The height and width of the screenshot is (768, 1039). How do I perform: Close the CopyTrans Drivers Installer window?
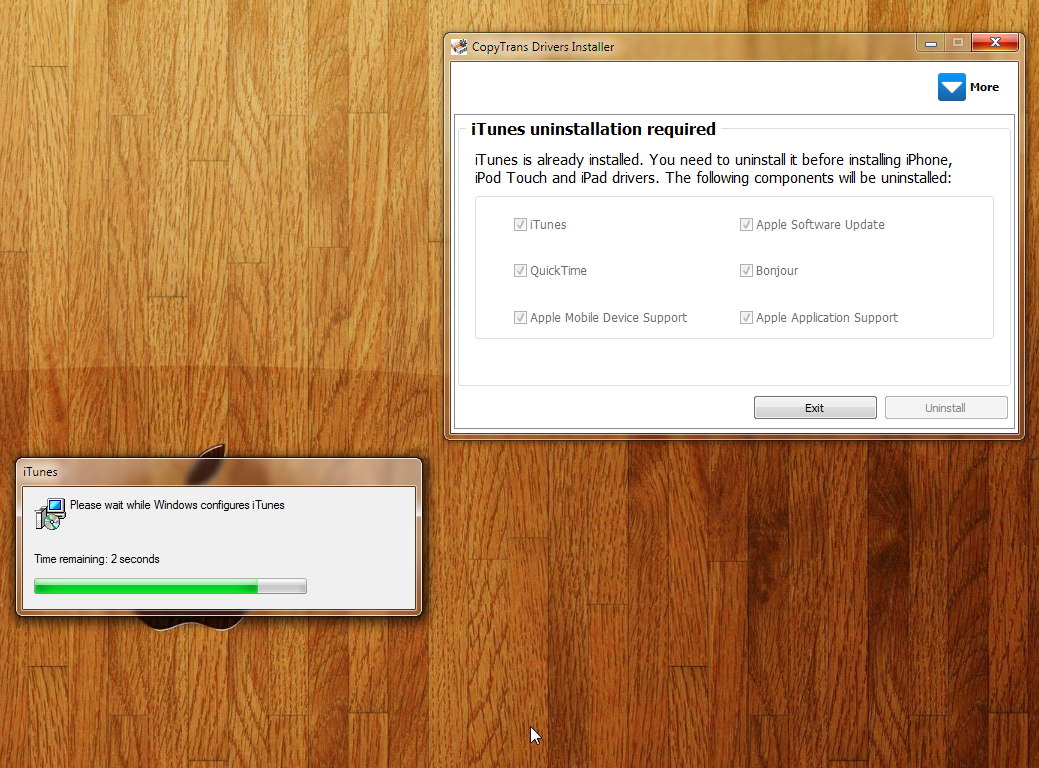[x=995, y=43]
